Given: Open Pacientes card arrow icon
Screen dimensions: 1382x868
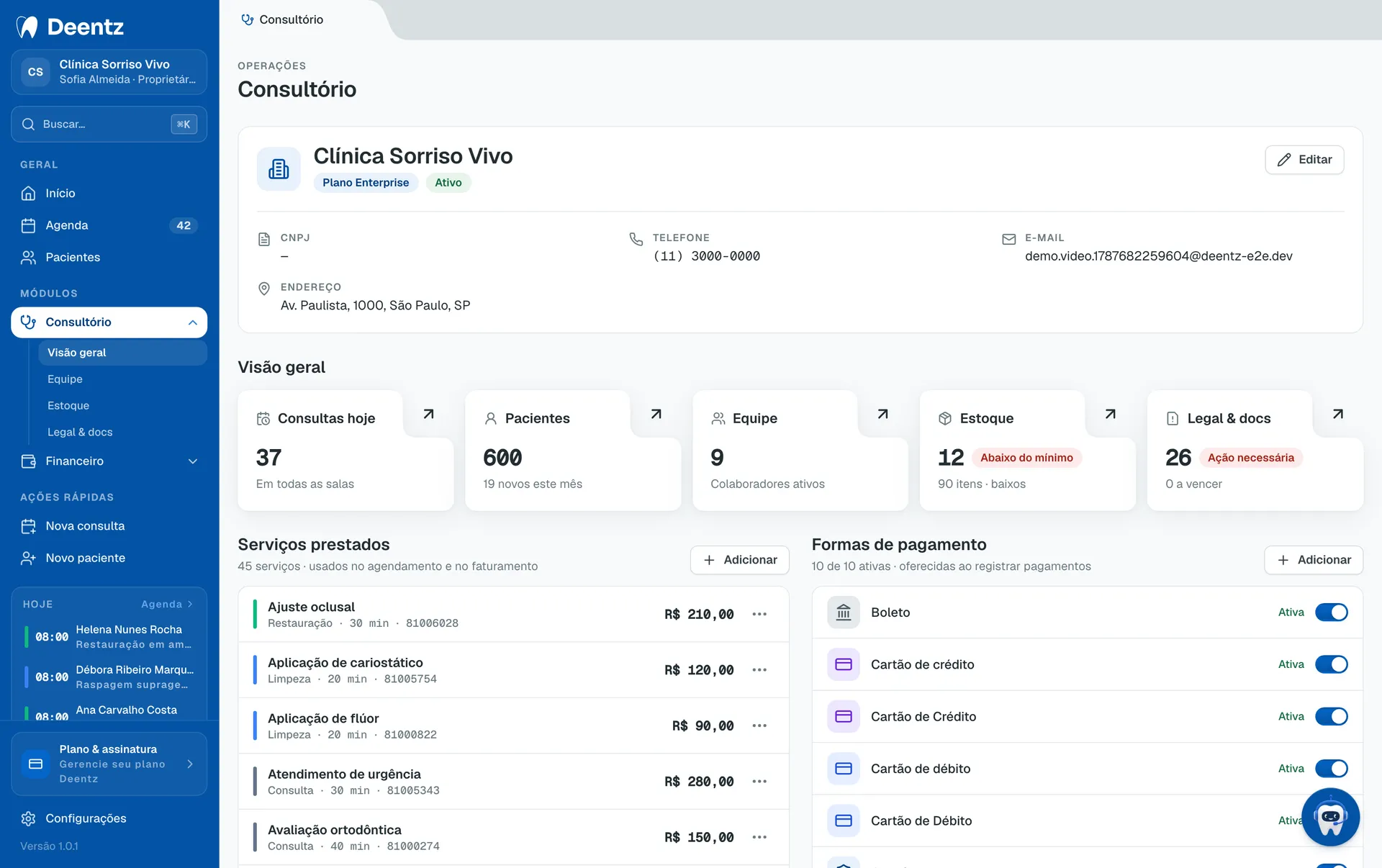Looking at the screenshot, I should (x=656, y=414).
